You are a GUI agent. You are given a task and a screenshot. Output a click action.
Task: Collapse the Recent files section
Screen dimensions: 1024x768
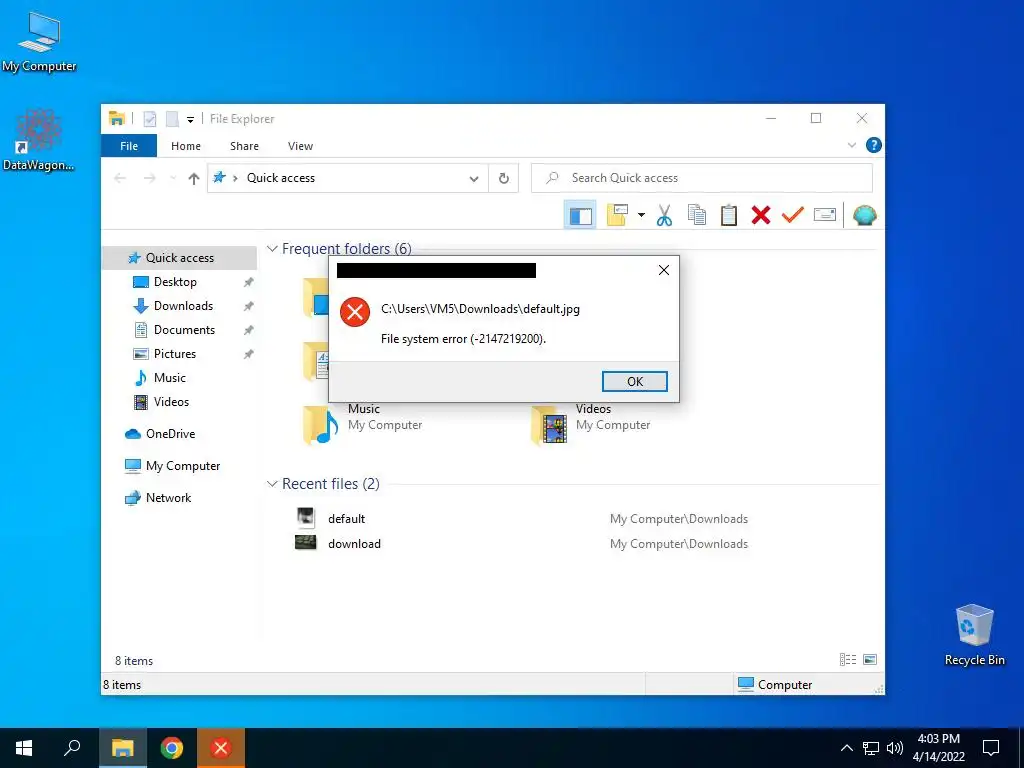tap(272, 484)
